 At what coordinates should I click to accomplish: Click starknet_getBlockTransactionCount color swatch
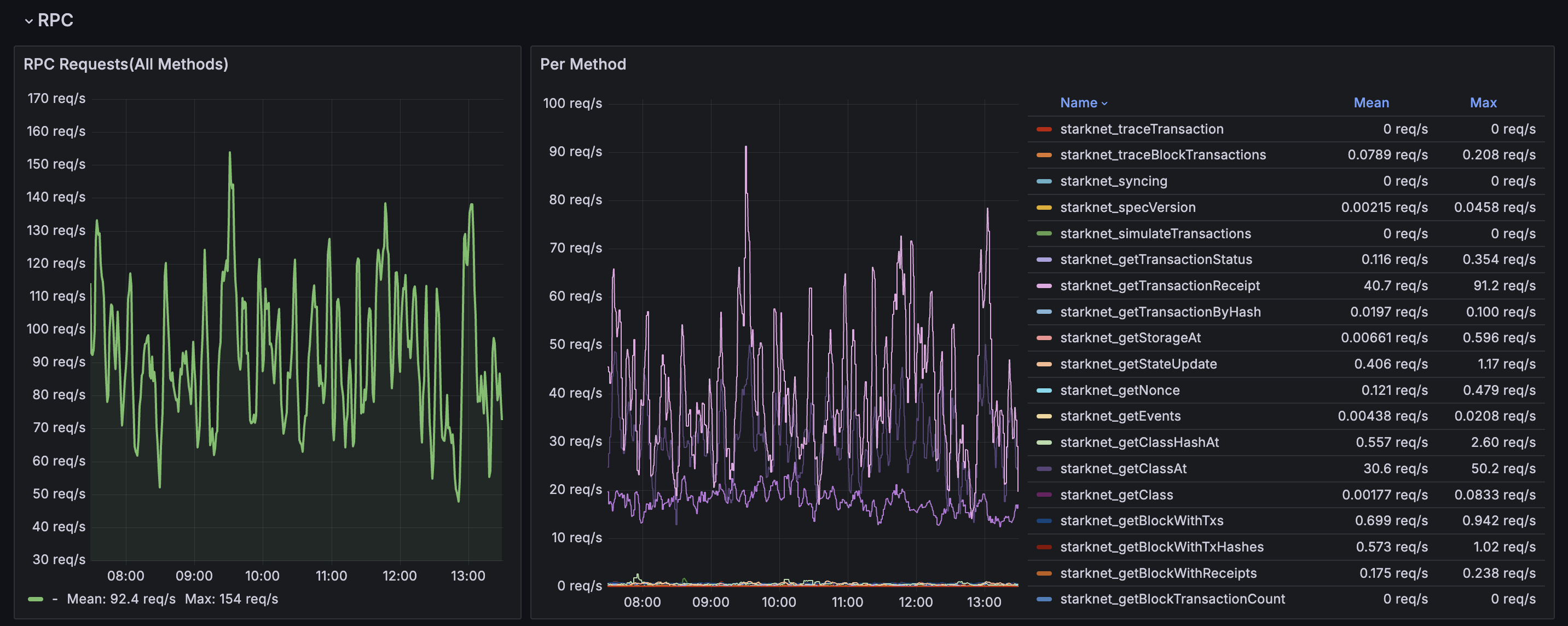[x=1044, y=599]
